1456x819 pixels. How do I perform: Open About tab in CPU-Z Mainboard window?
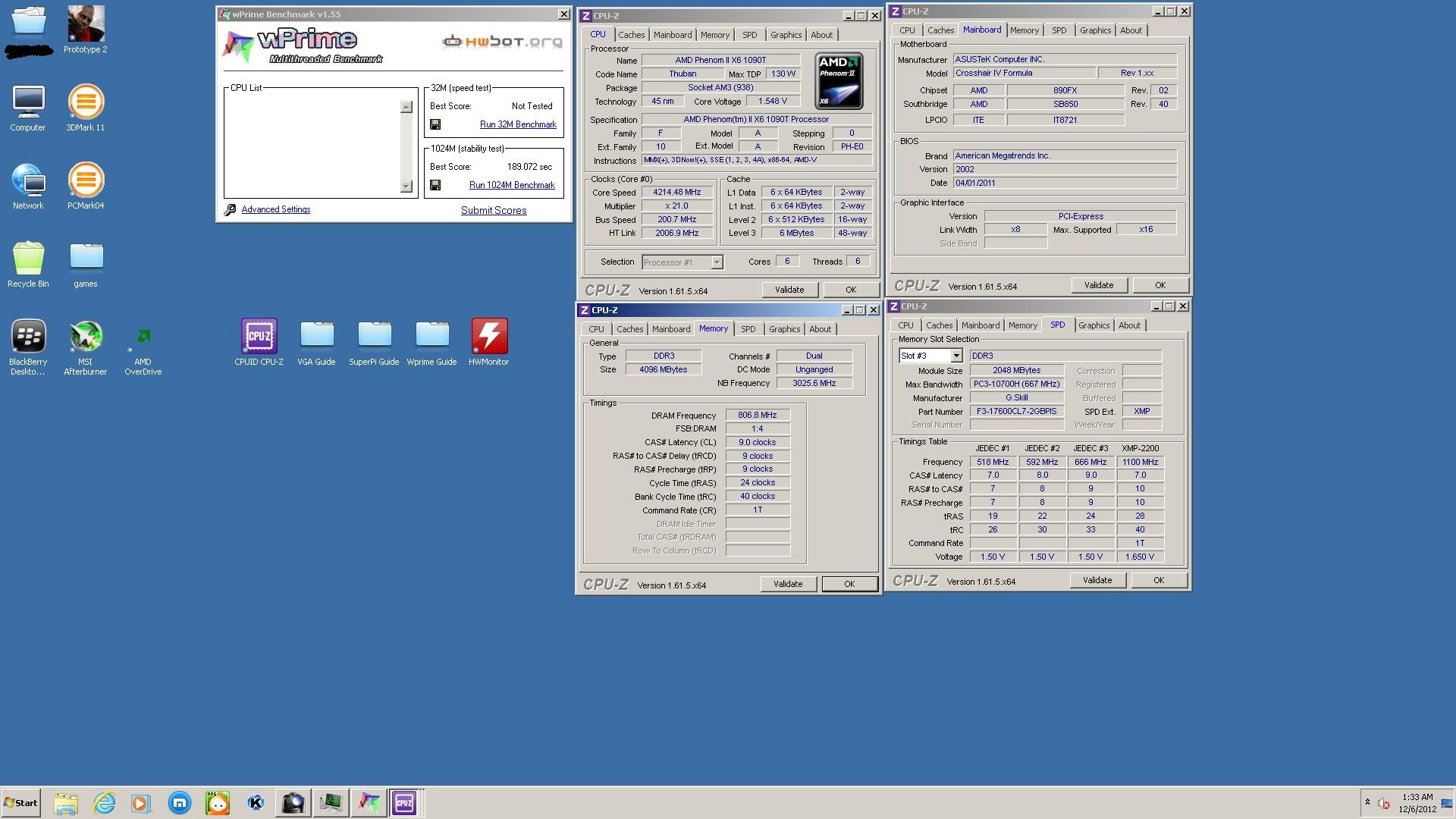[1131, 30]
